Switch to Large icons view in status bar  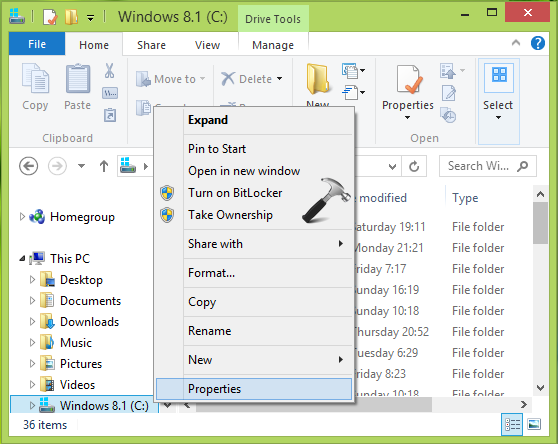[x=534, y=424]
